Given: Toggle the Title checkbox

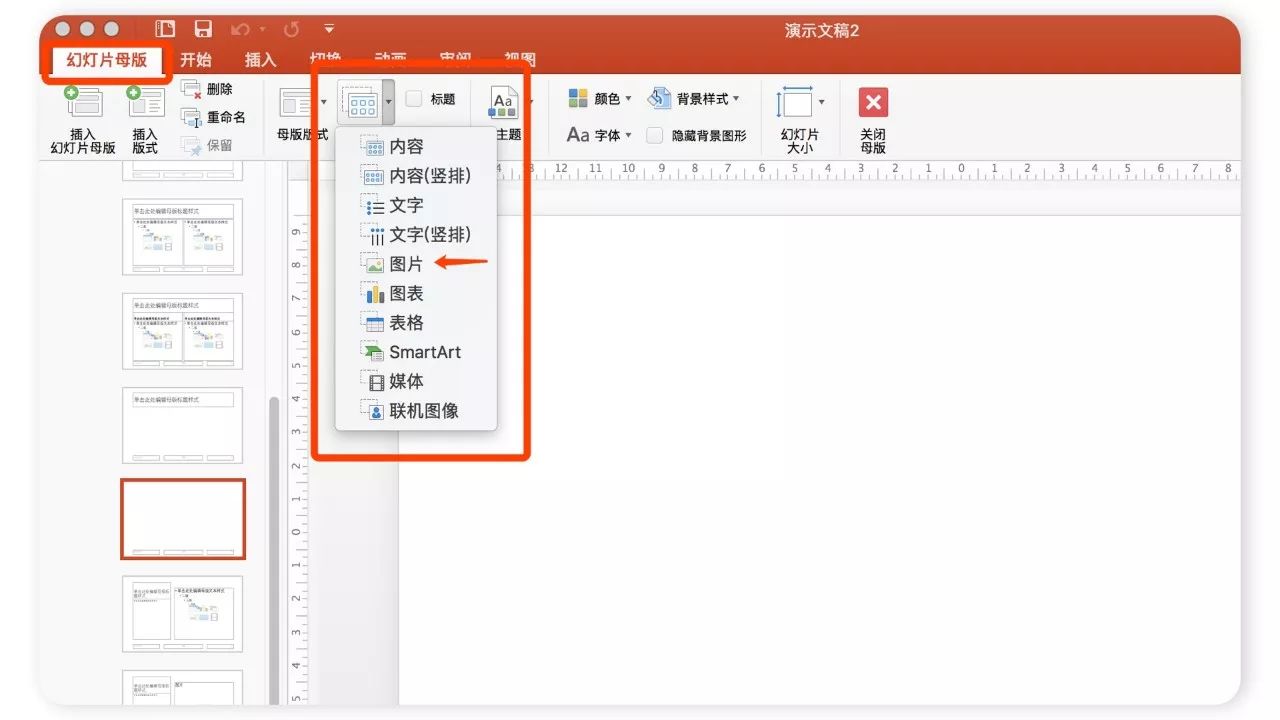Looking at the screenshot, I should click(x=414, y=99).
